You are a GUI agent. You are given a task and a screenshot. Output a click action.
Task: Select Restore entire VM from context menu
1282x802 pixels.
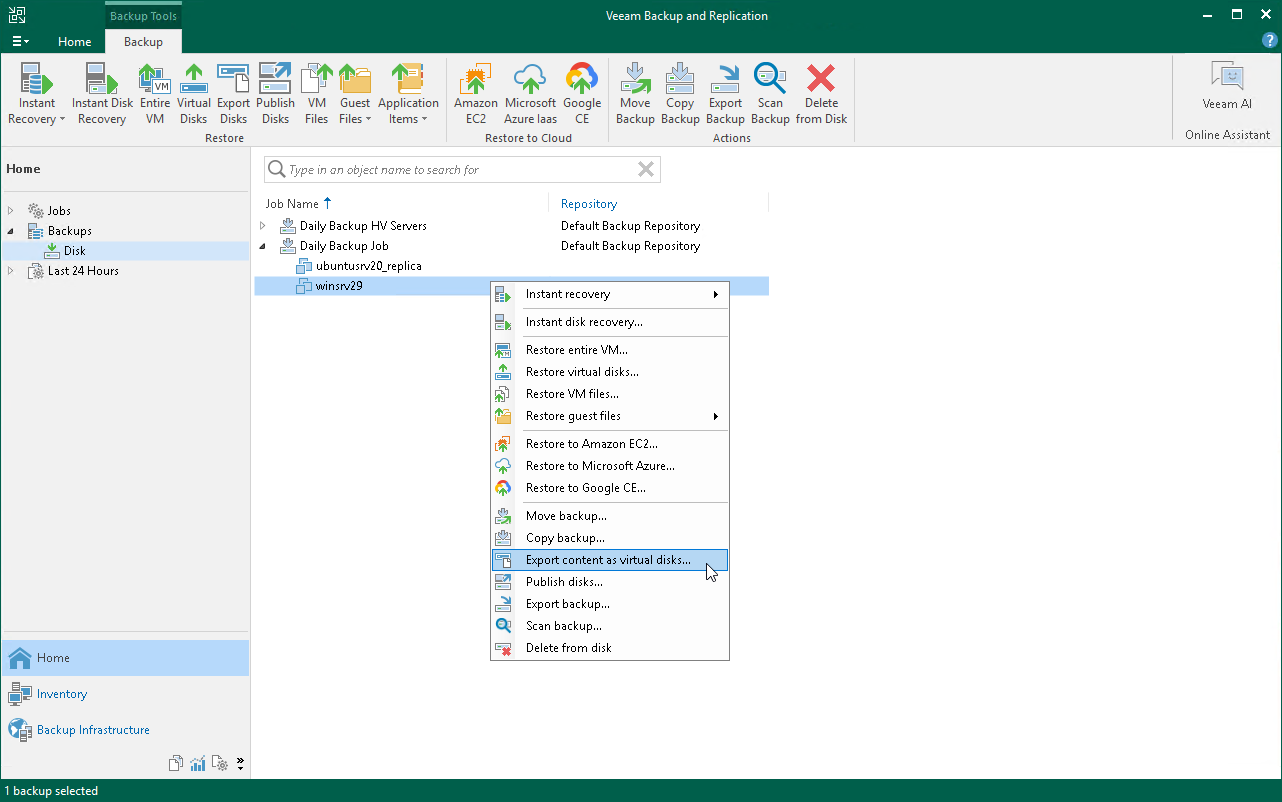point(576,350)
